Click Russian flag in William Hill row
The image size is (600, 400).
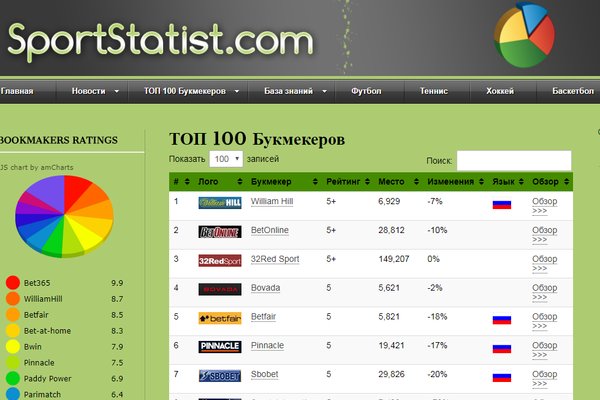pos(502,204)
